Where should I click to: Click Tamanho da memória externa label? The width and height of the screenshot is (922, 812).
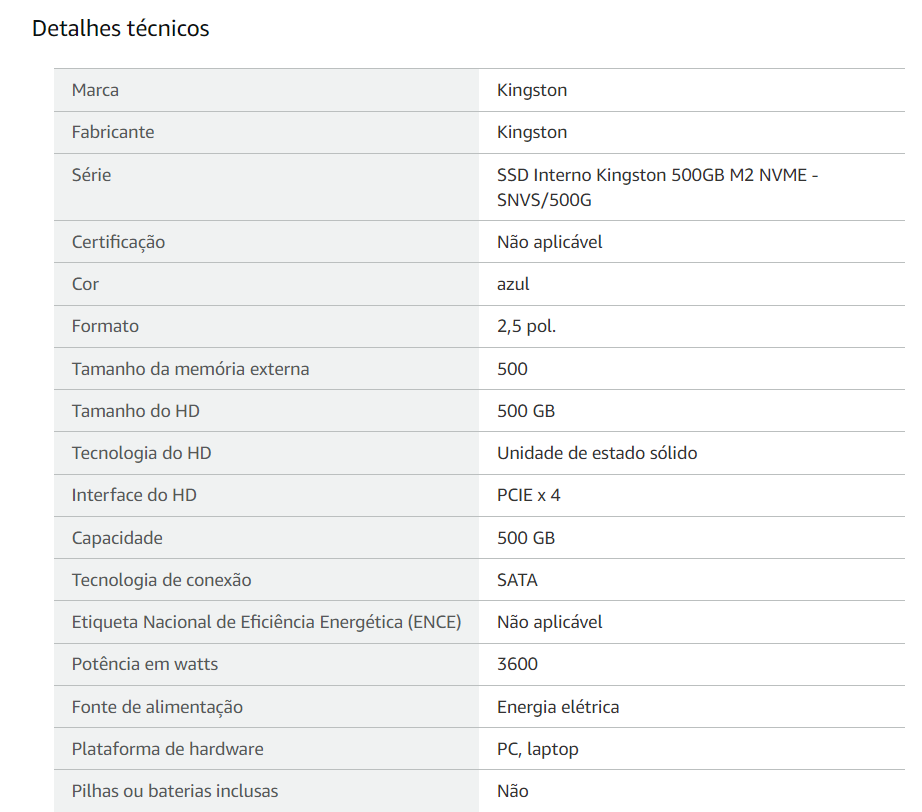tap(191, 369)
